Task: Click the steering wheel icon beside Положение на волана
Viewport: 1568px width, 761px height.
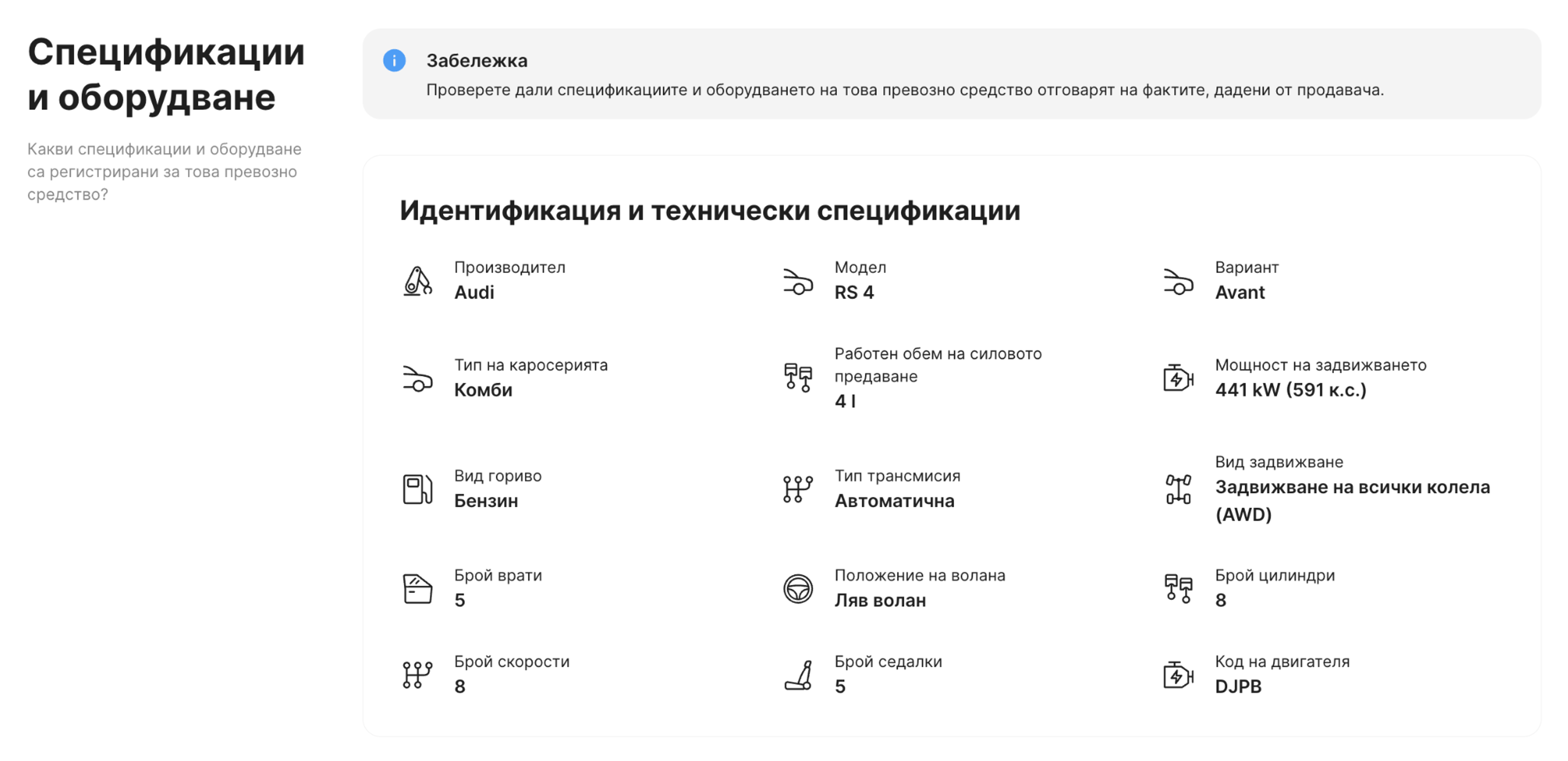Action: [798, 589]
